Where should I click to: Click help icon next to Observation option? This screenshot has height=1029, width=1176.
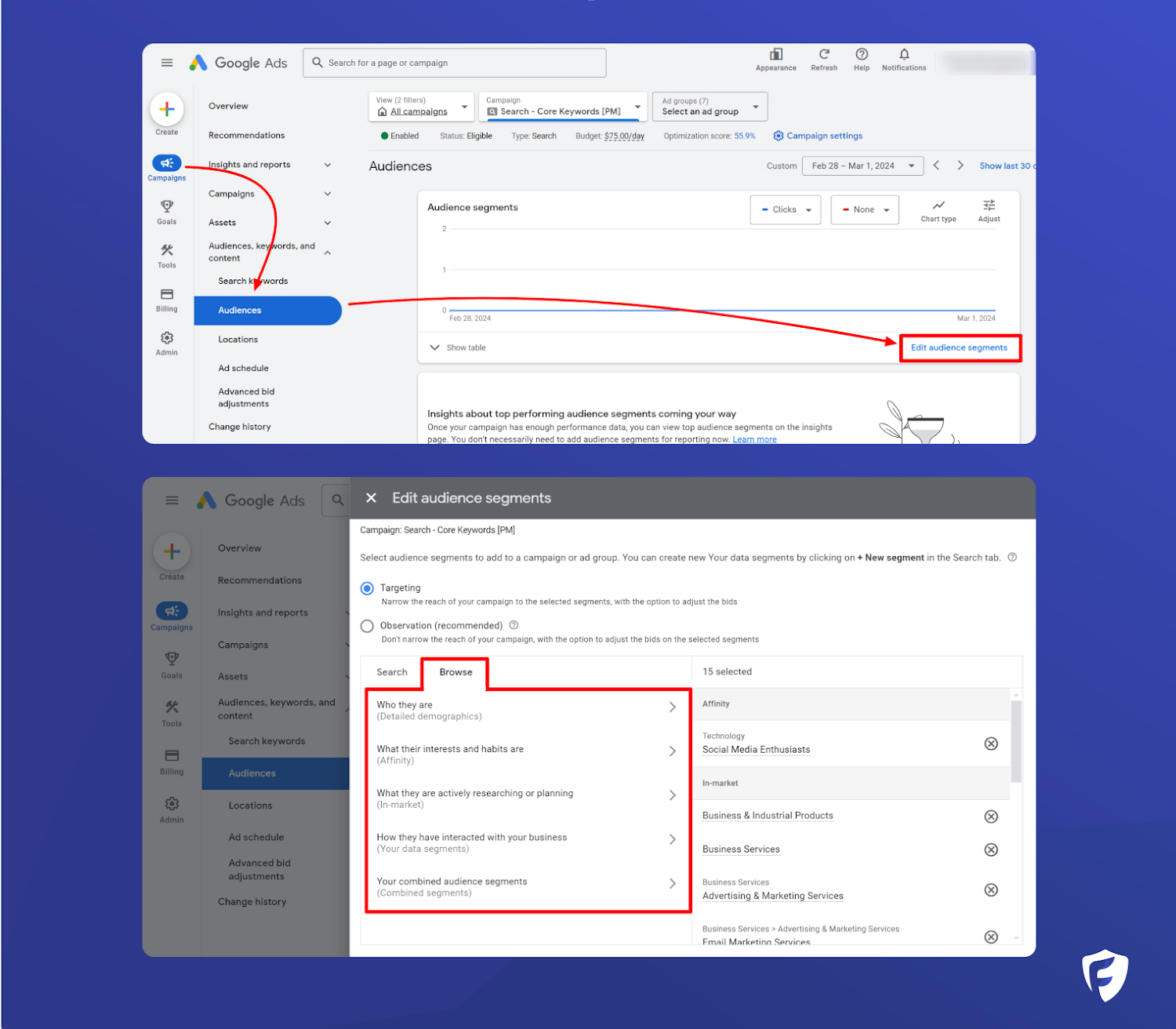514,625
